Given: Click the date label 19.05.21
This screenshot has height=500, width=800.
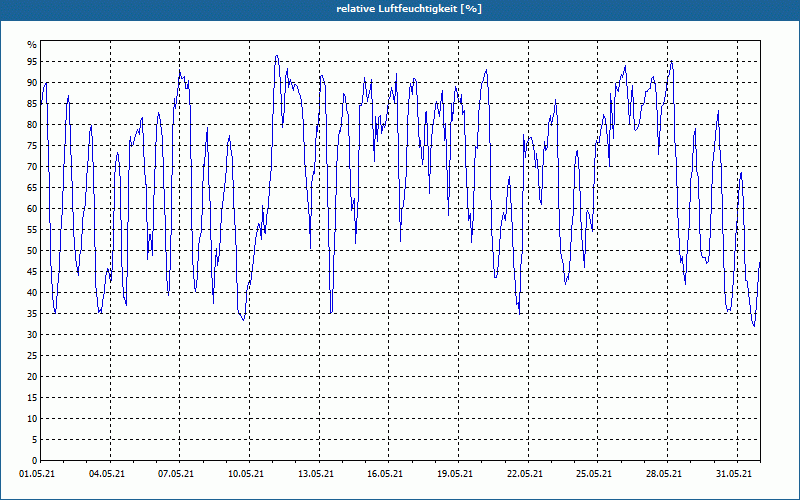Looking at the screenshot, I should [455, 474].
